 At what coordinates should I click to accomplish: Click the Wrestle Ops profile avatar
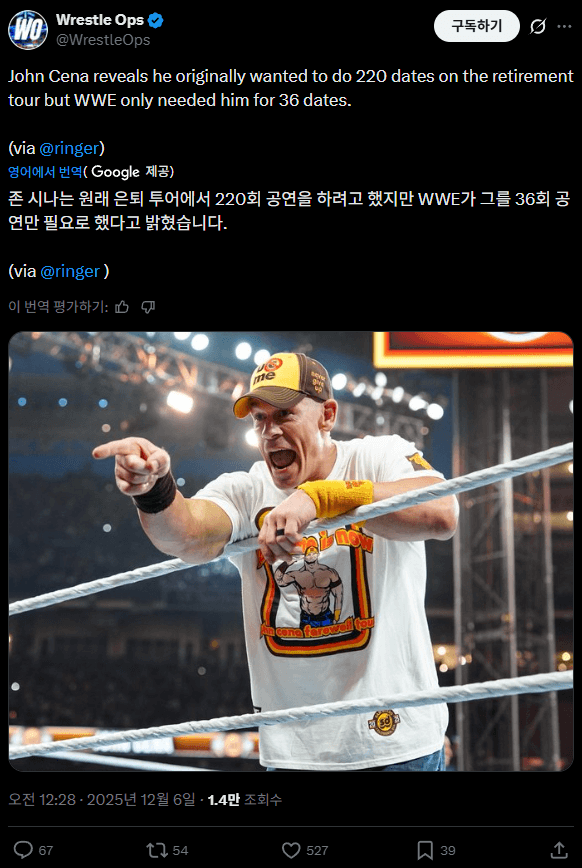(x=28, y=30)
